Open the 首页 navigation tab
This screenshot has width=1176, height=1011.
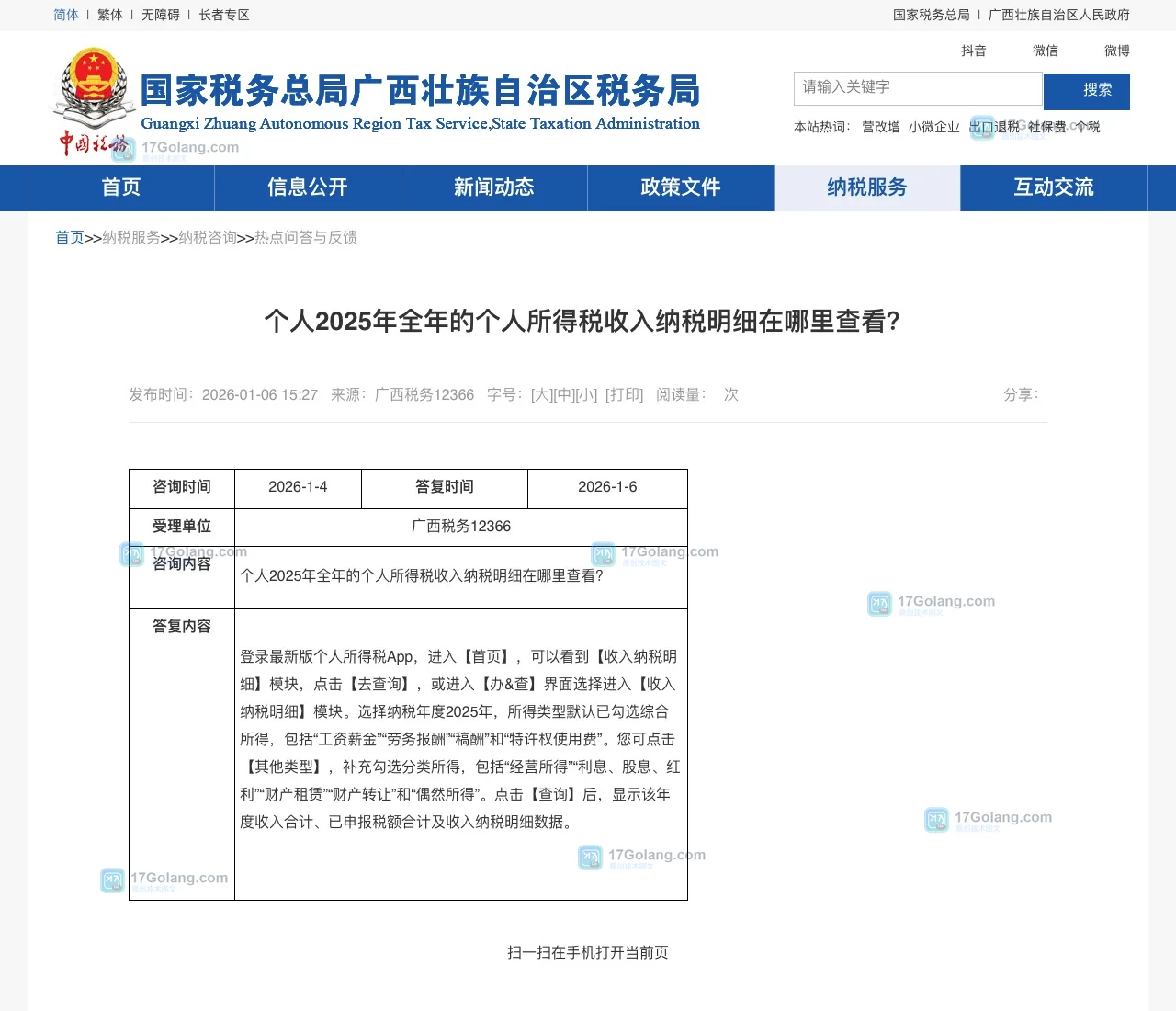pos(121,187)
